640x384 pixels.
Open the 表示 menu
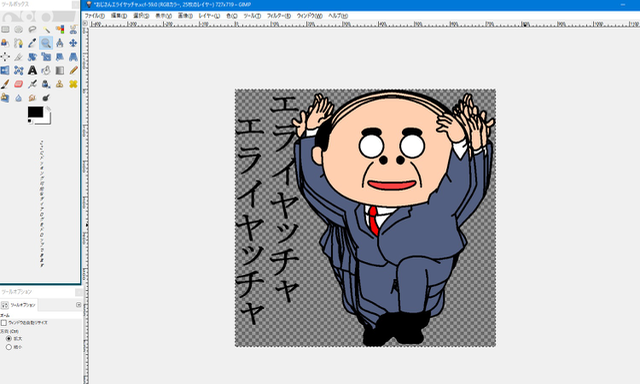[163, 16]
